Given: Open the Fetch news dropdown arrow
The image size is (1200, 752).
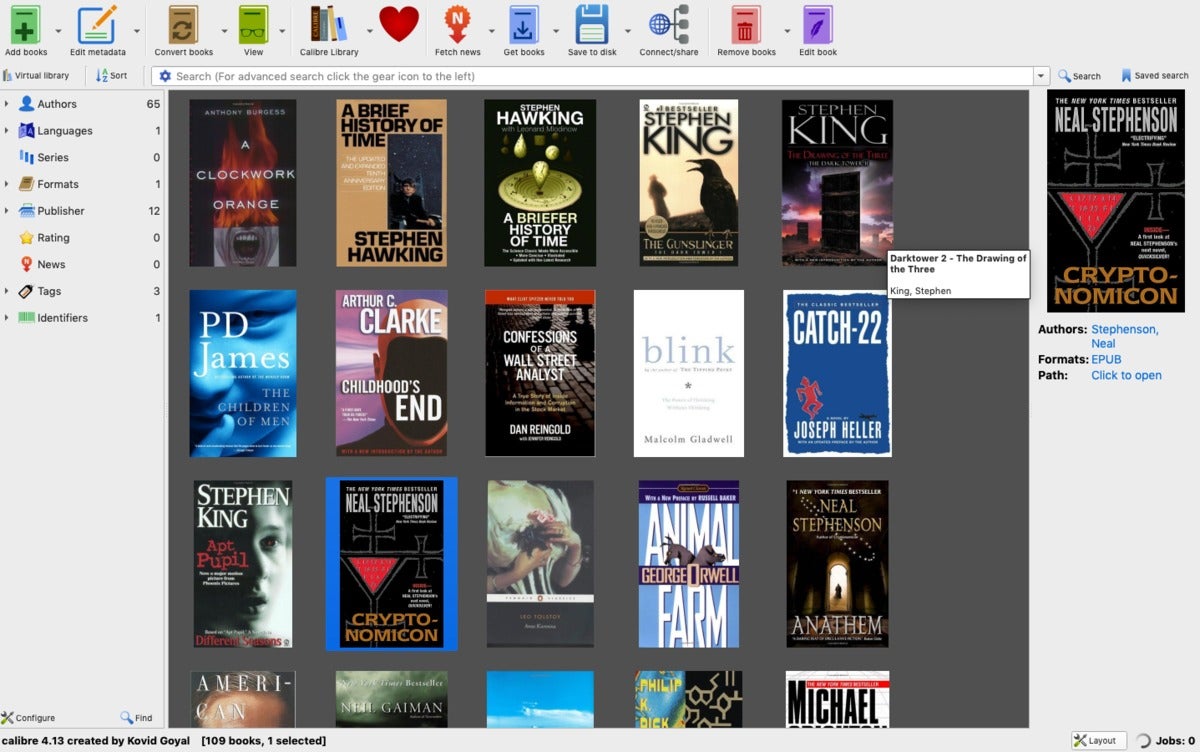Looking at the screenshot, I should pos(490,31).
